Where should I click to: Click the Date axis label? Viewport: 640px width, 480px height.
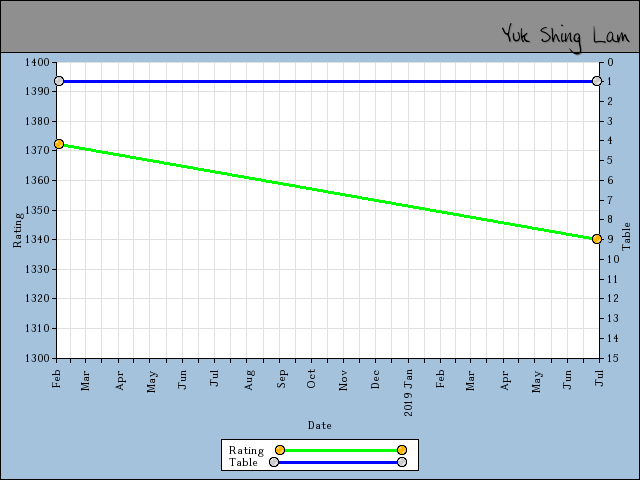(x=320, y=425)
